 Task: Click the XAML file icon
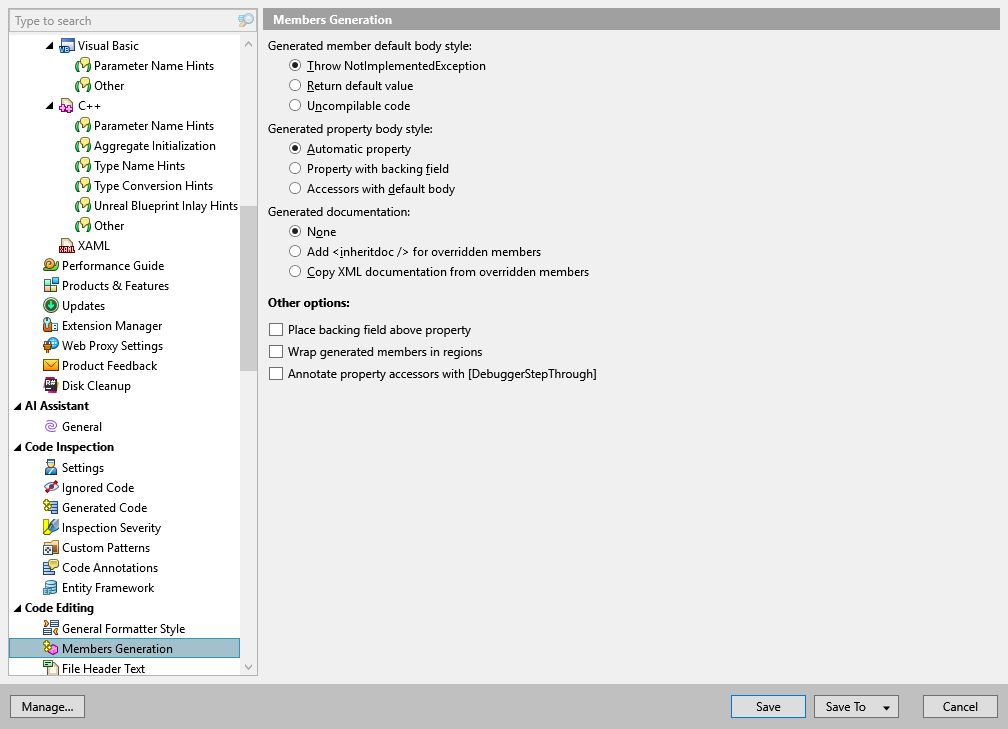click(66, 246)
